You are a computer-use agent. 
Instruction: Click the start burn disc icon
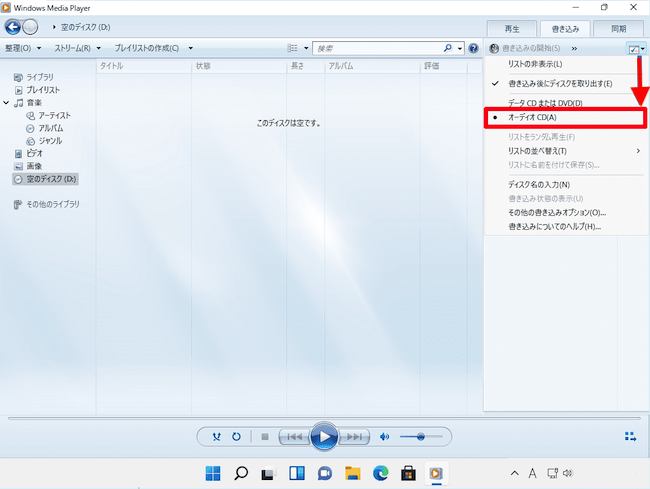tap(494, 48)
